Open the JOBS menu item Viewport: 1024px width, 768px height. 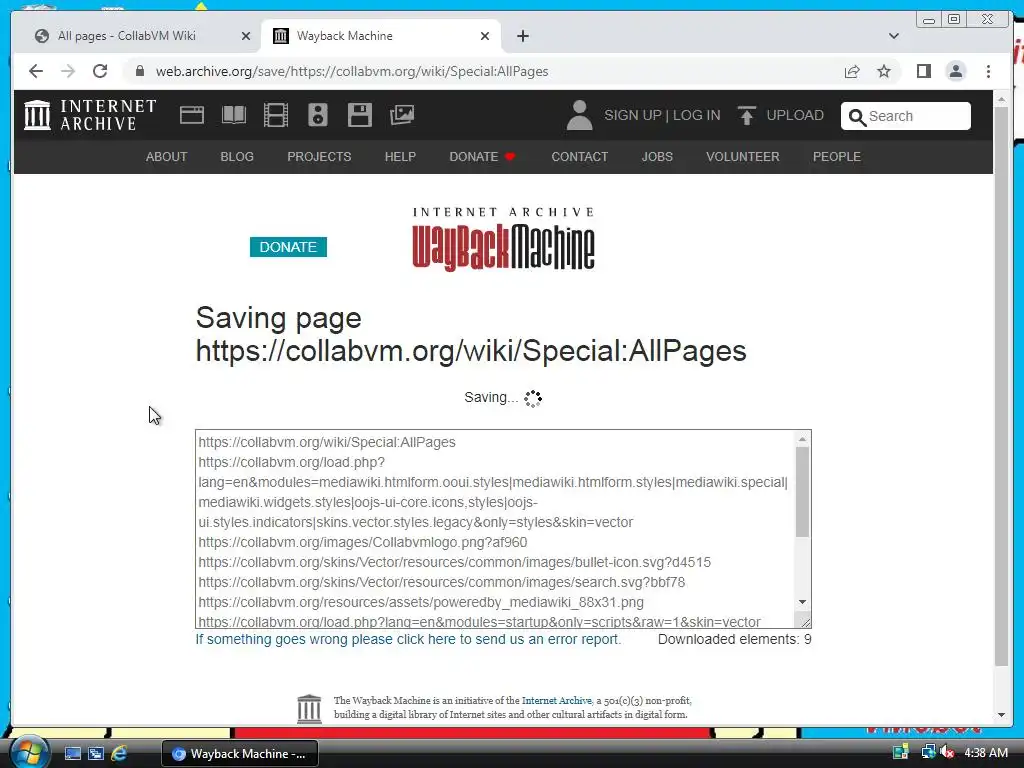pyautogui.click(x=657, y=157)
